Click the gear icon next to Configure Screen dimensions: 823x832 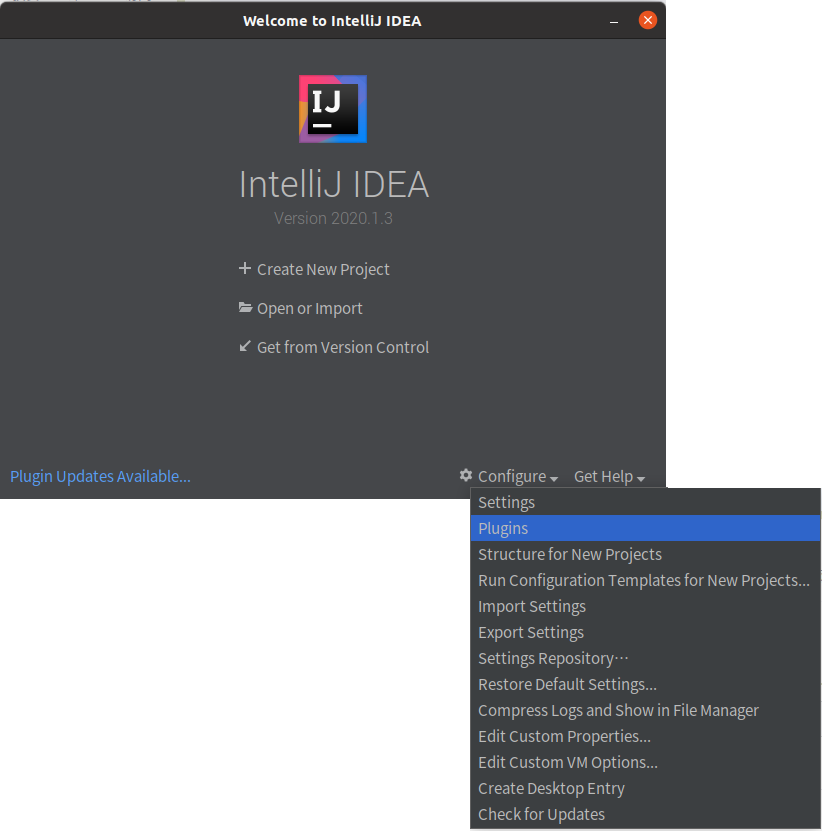coord(466,475)
